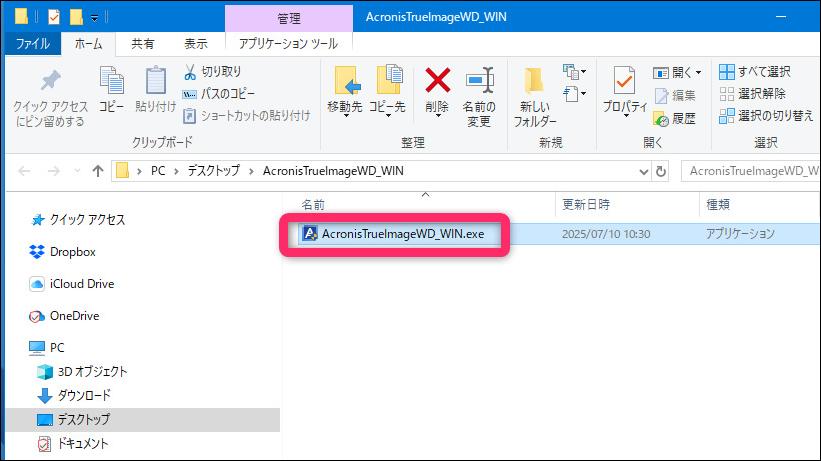Screen dimensions: 821x461
Task: Open OneDrive in navigation pane
Action: [x=64, y=316]
